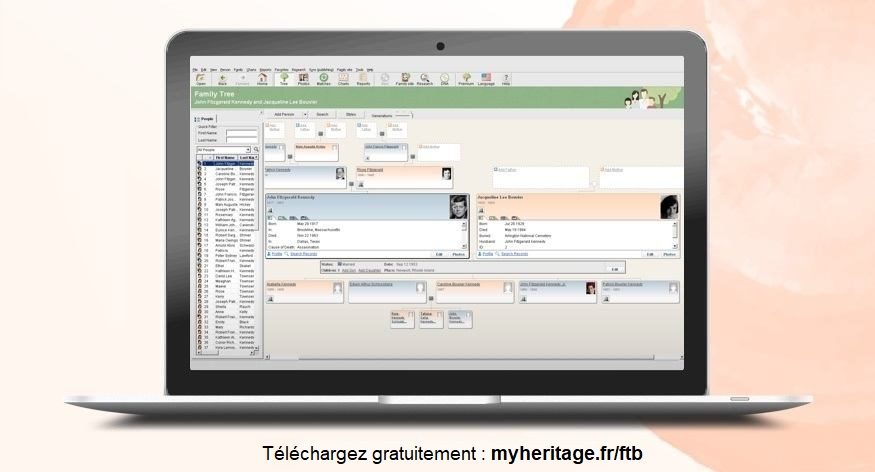Click the magnifier icon beside All People
875x472 pixels.
click(x=256, y=150)
